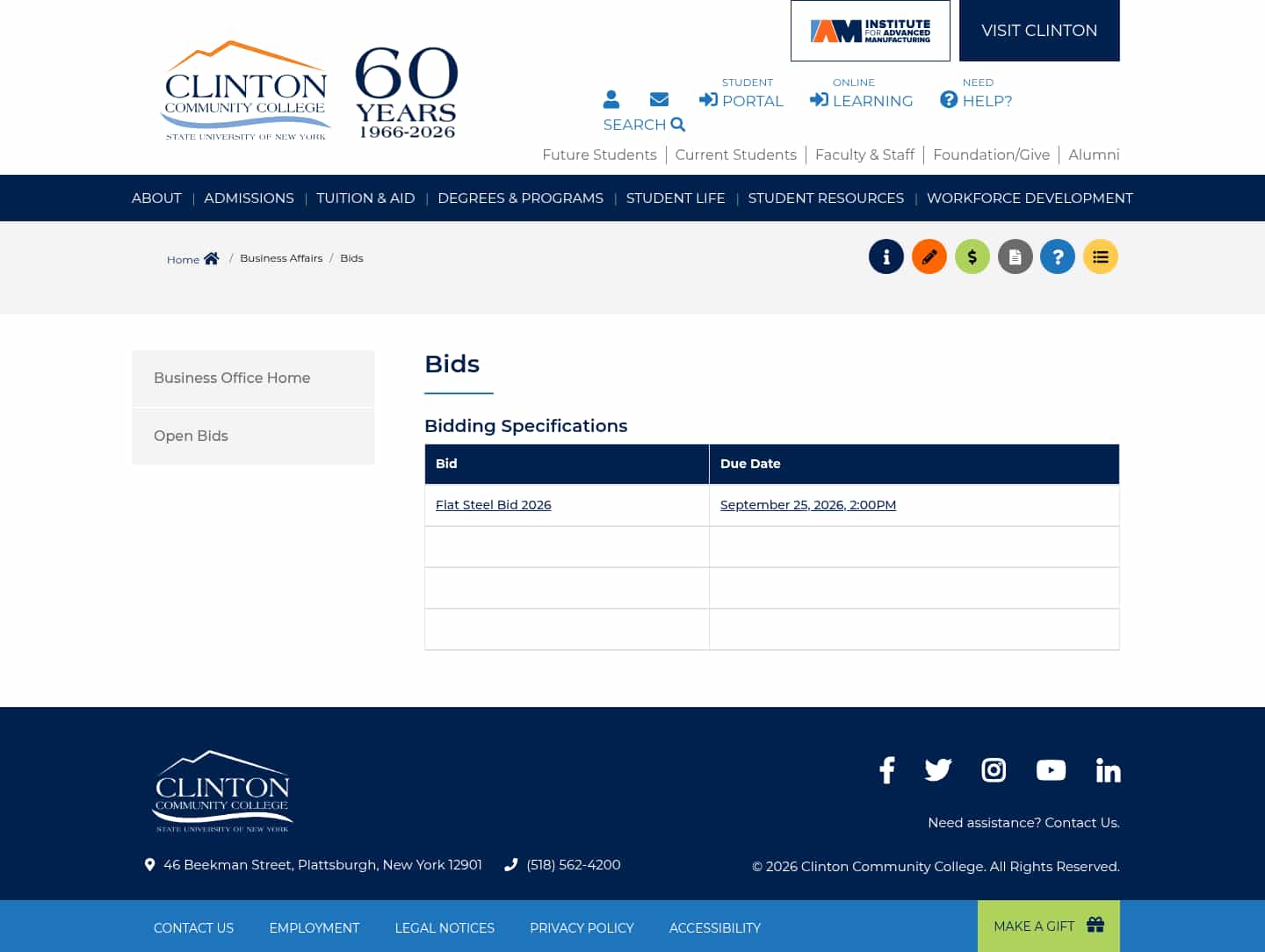This screenshot has width=1265, height=952.
Task: Click the green dollar sign icon
Action: tap(972, 256)
